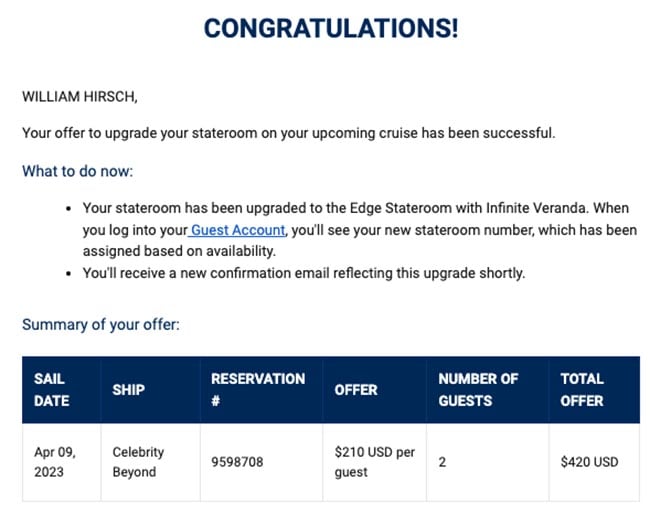Click the $420 USD total offer cell
This screenshot has width=650, height=514.
coord(594,462)
